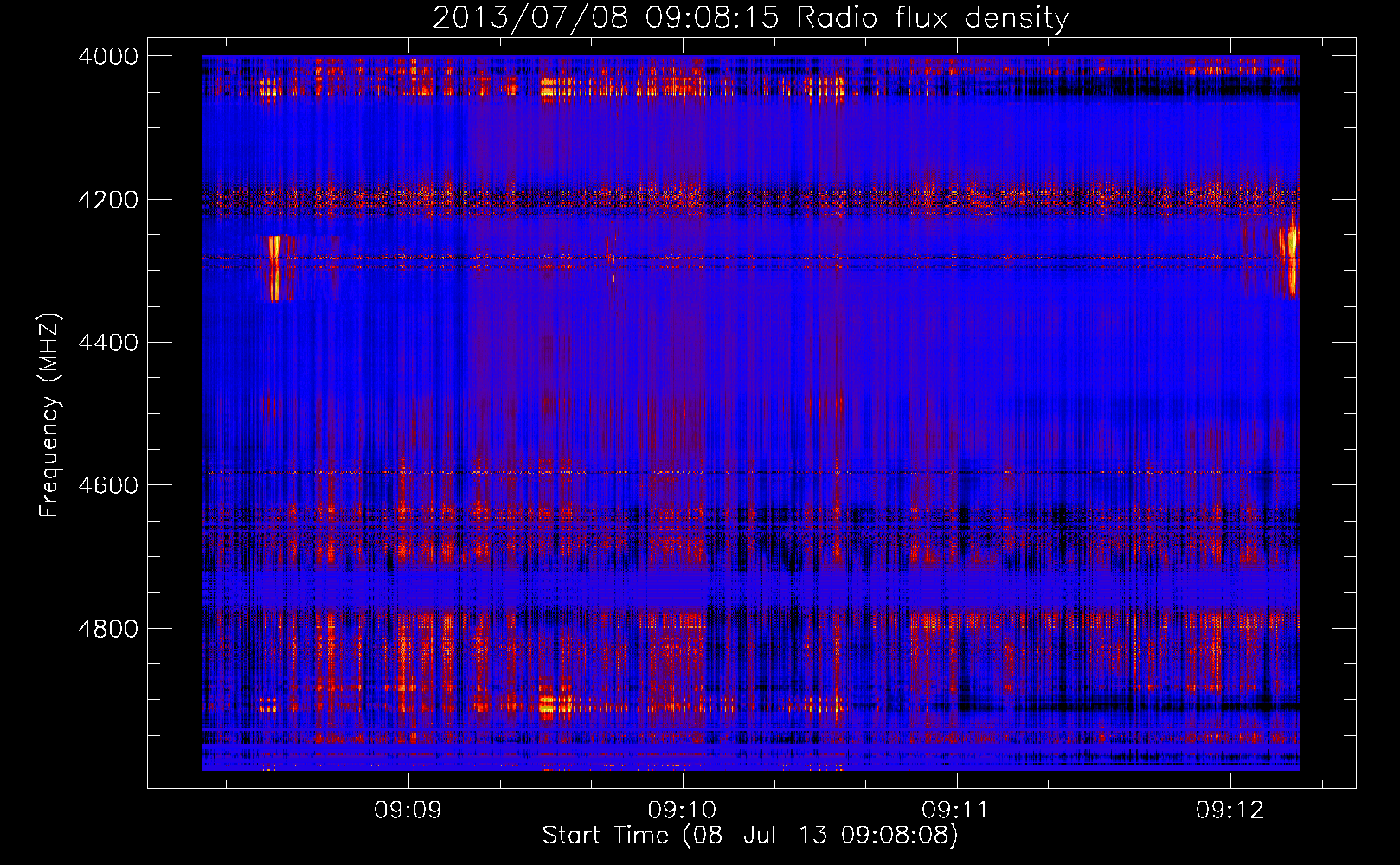Click the "Start Time (08-Jul-13 09:08:08)" axis label
Screen dimensions: 1400x865
tap(750, 836)
